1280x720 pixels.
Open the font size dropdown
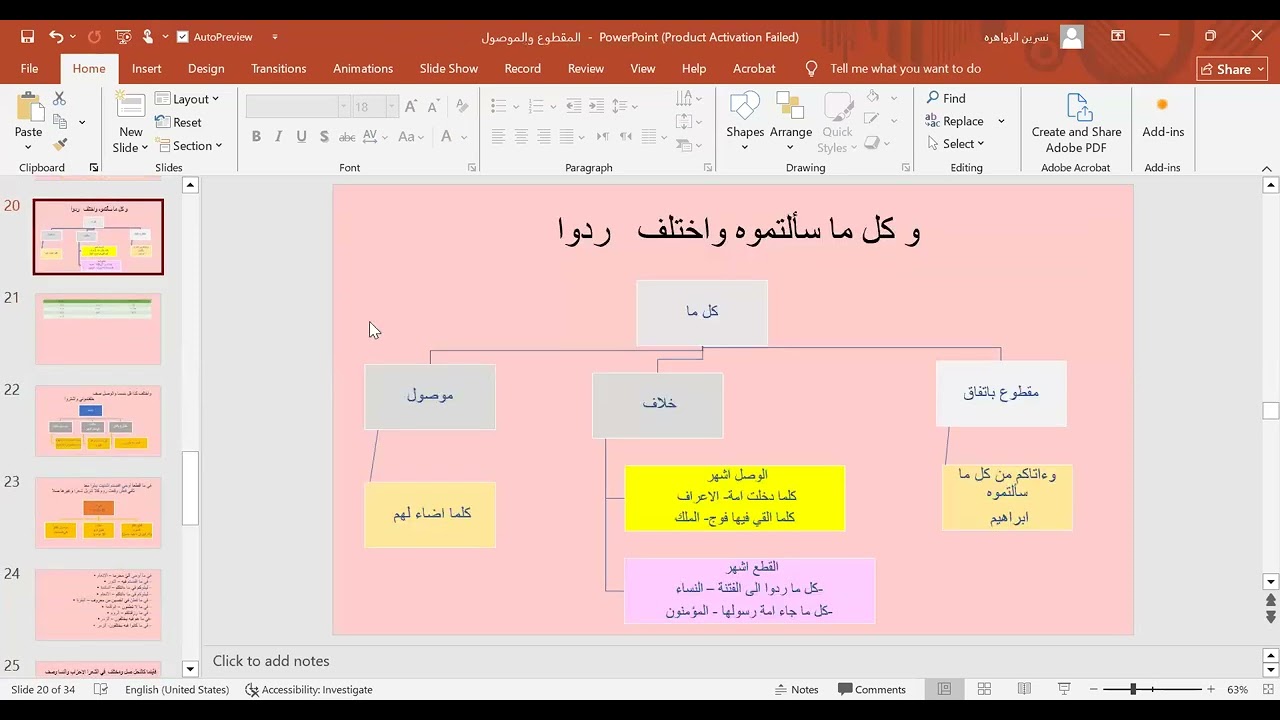(x=392, y=106)
